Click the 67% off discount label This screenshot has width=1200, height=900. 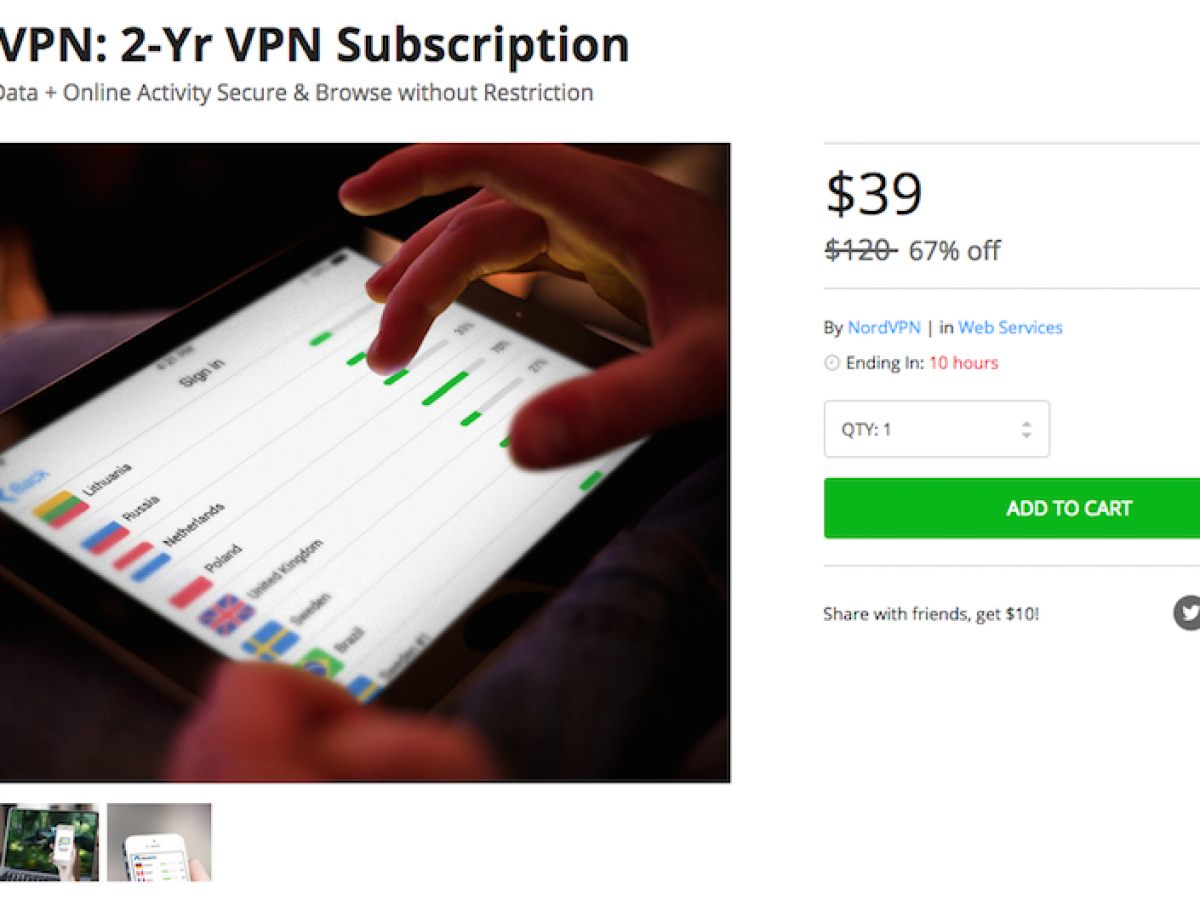pyautogui.click(x=954, y=250)
